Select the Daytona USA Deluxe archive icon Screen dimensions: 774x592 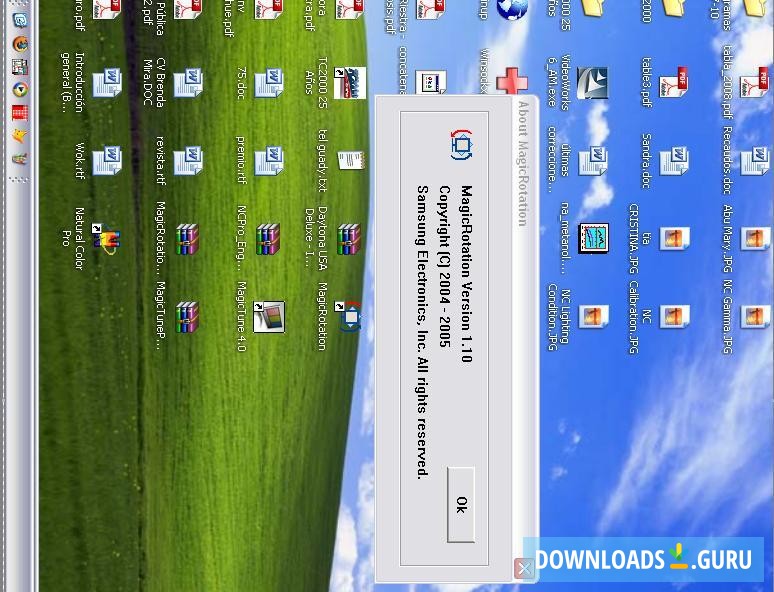click(x=349, y=239)
